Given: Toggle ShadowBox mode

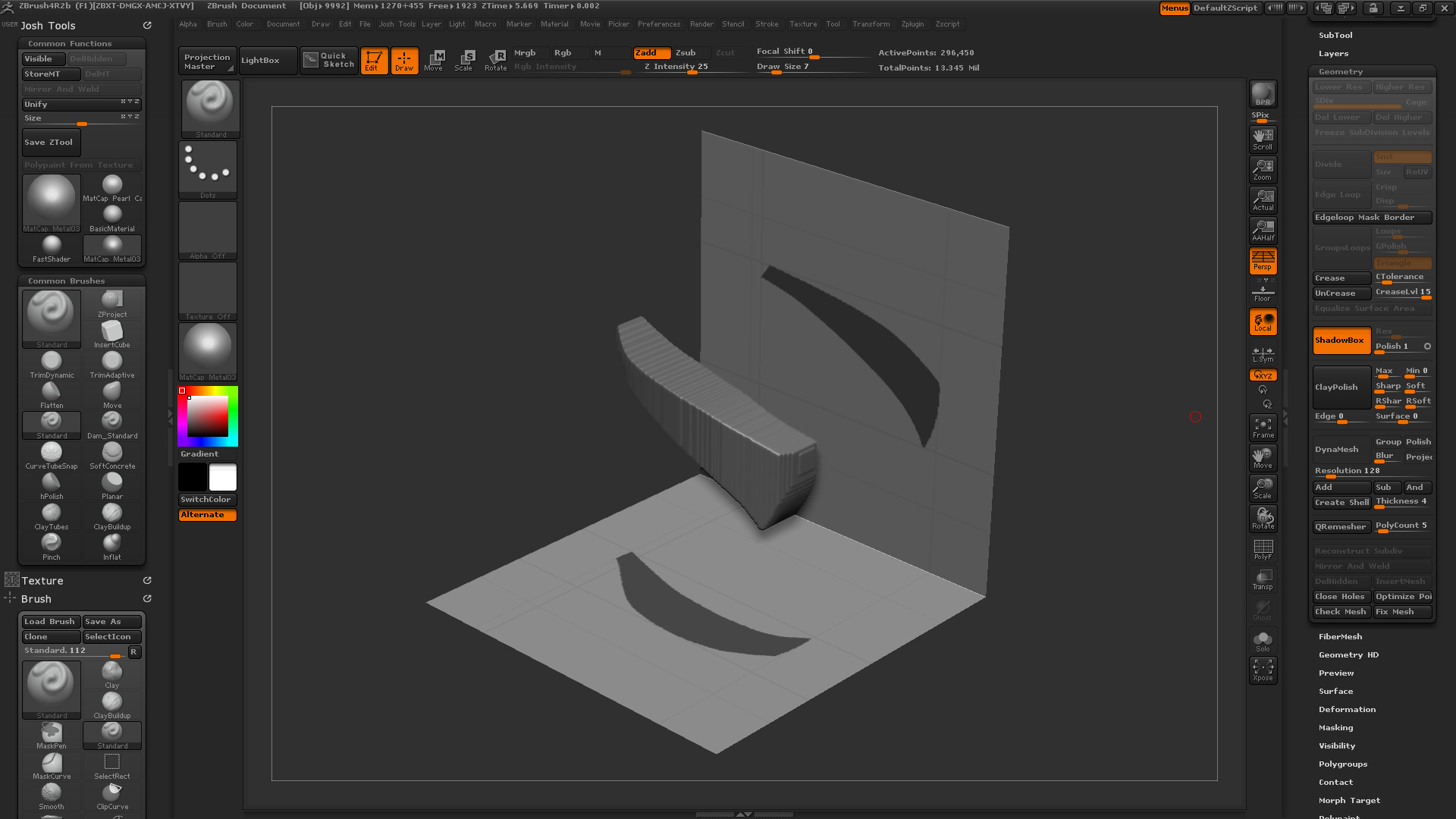Looking at the screenshot, I should tap(1341, 340).
